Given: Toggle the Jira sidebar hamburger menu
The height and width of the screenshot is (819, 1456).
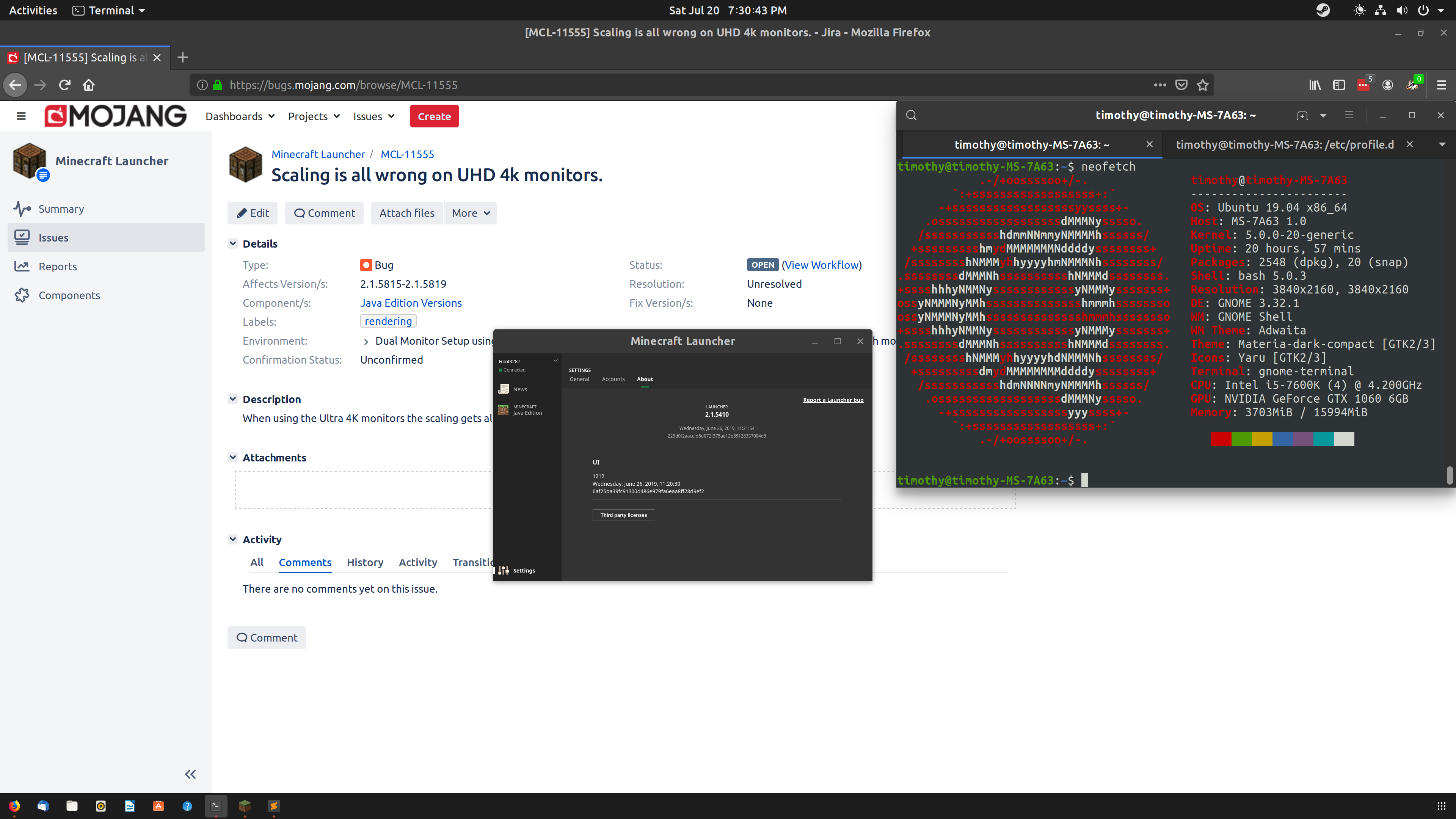Looking at the screenshot, I should (x=22, y=116).
